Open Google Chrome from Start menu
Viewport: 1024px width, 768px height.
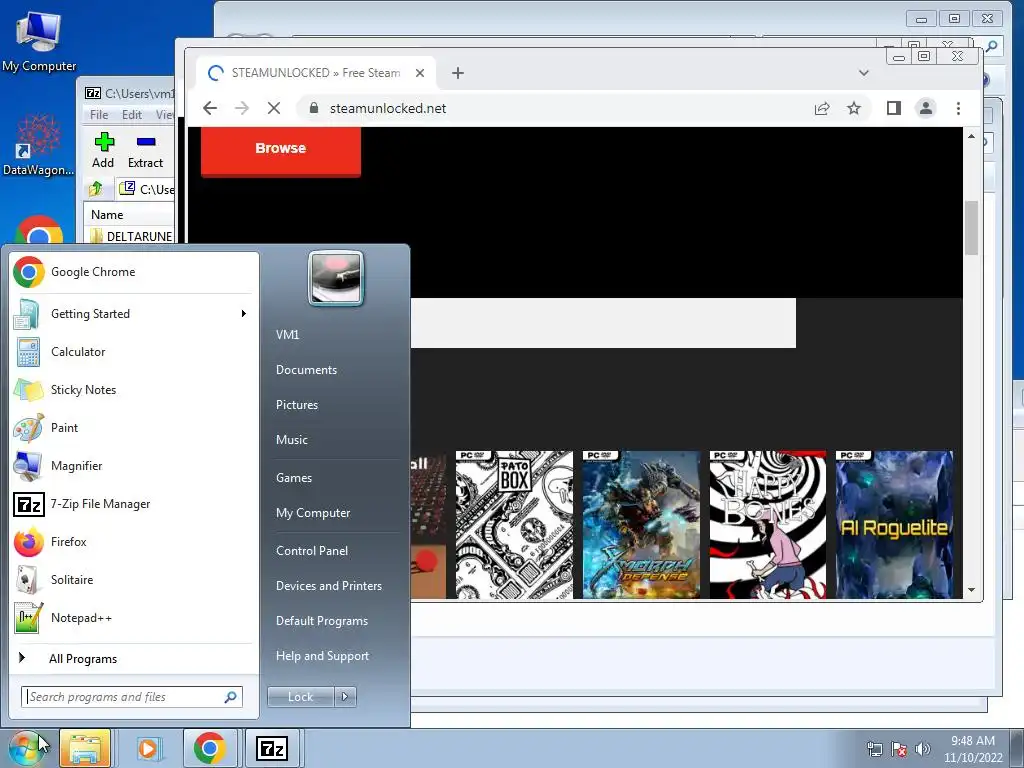pyautogui.click(x=134, y=272)
